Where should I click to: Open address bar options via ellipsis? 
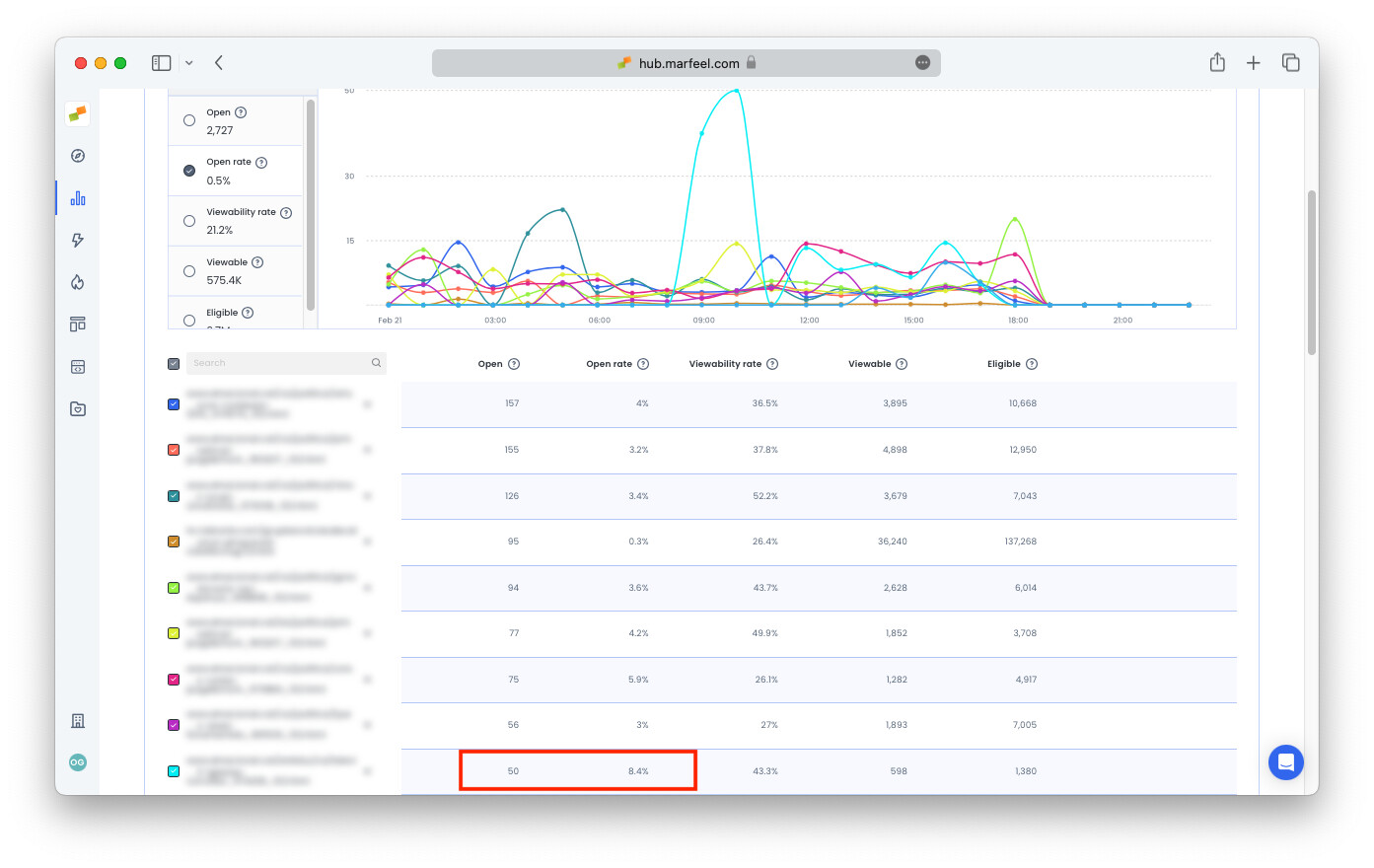(922, 62)
